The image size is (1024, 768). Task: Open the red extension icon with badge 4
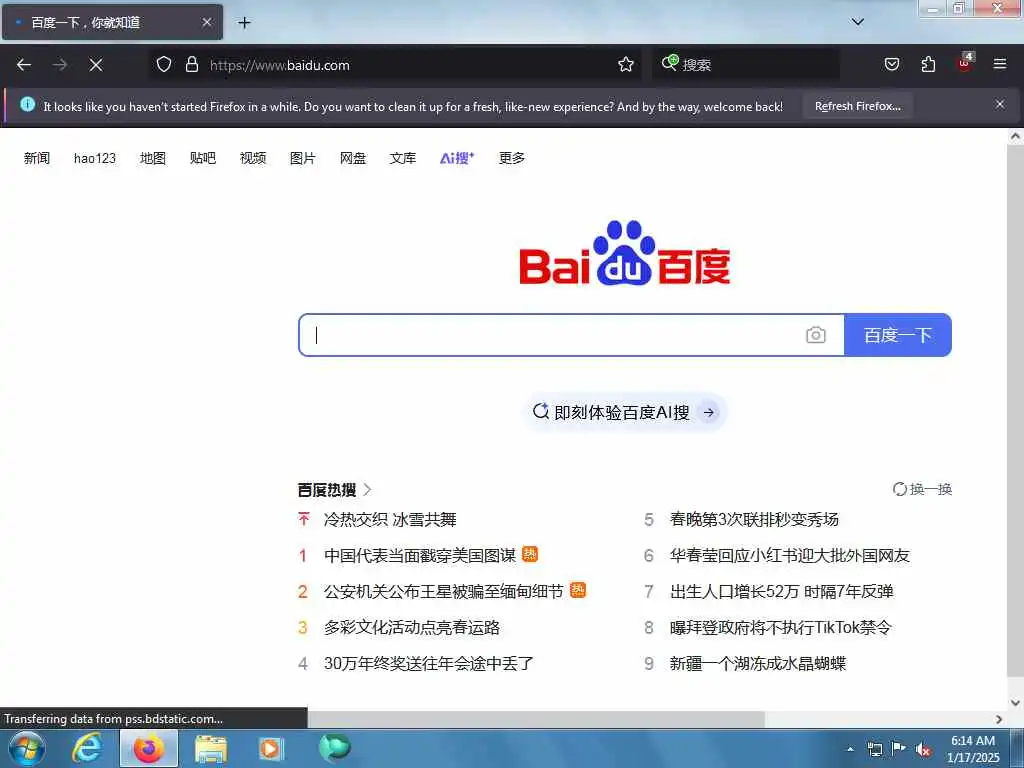965,63
